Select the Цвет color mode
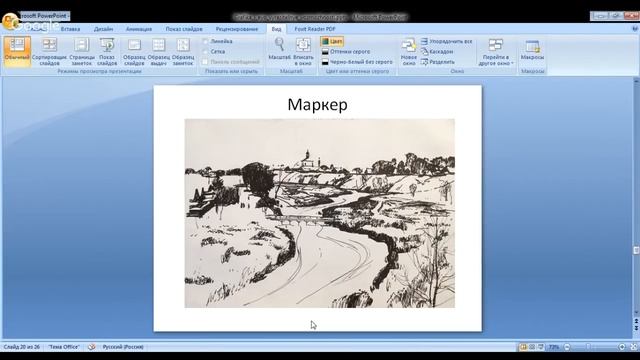 tap(332, 41)
